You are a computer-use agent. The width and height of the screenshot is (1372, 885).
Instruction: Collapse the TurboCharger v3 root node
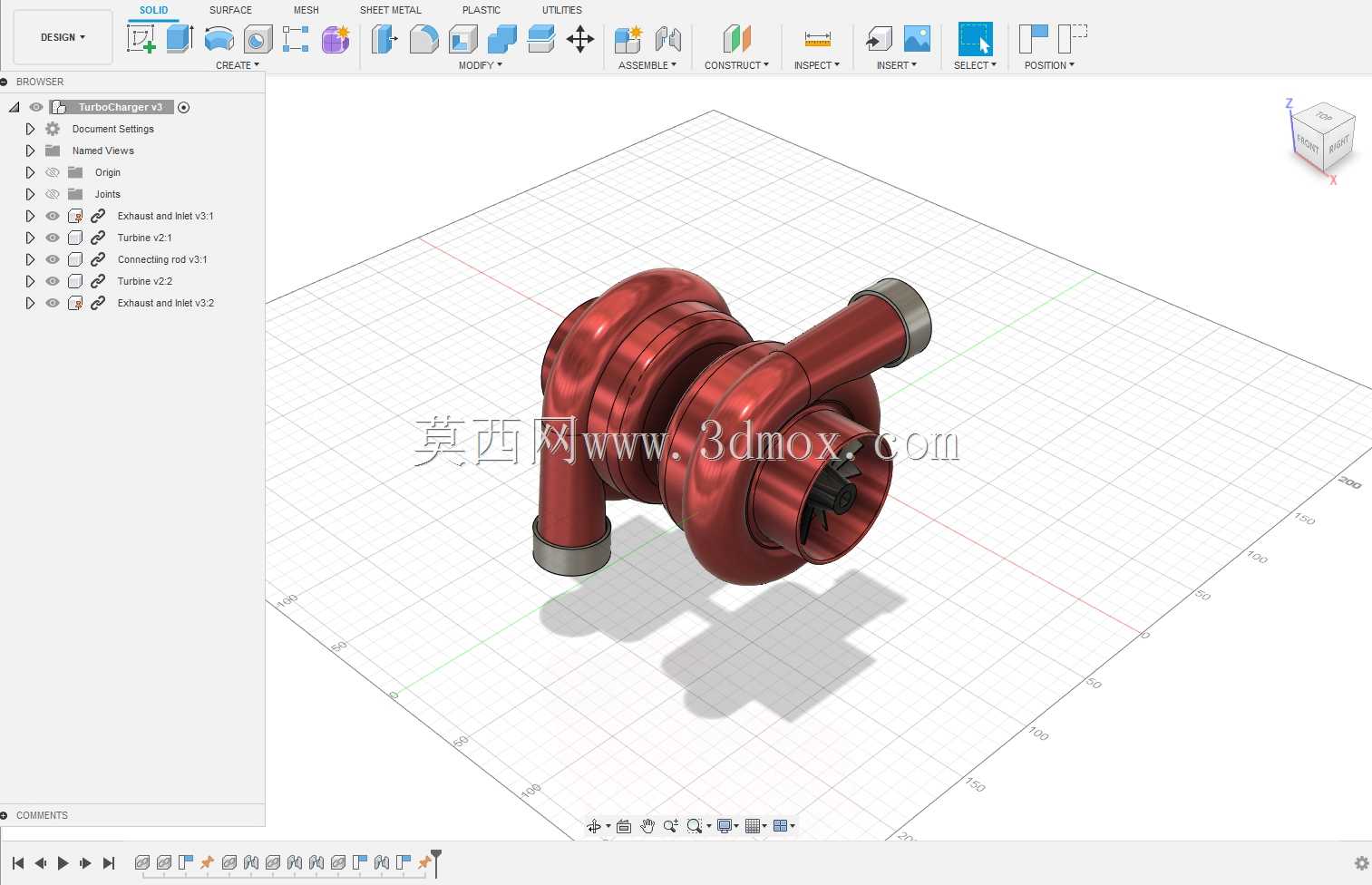pos(15,107)
